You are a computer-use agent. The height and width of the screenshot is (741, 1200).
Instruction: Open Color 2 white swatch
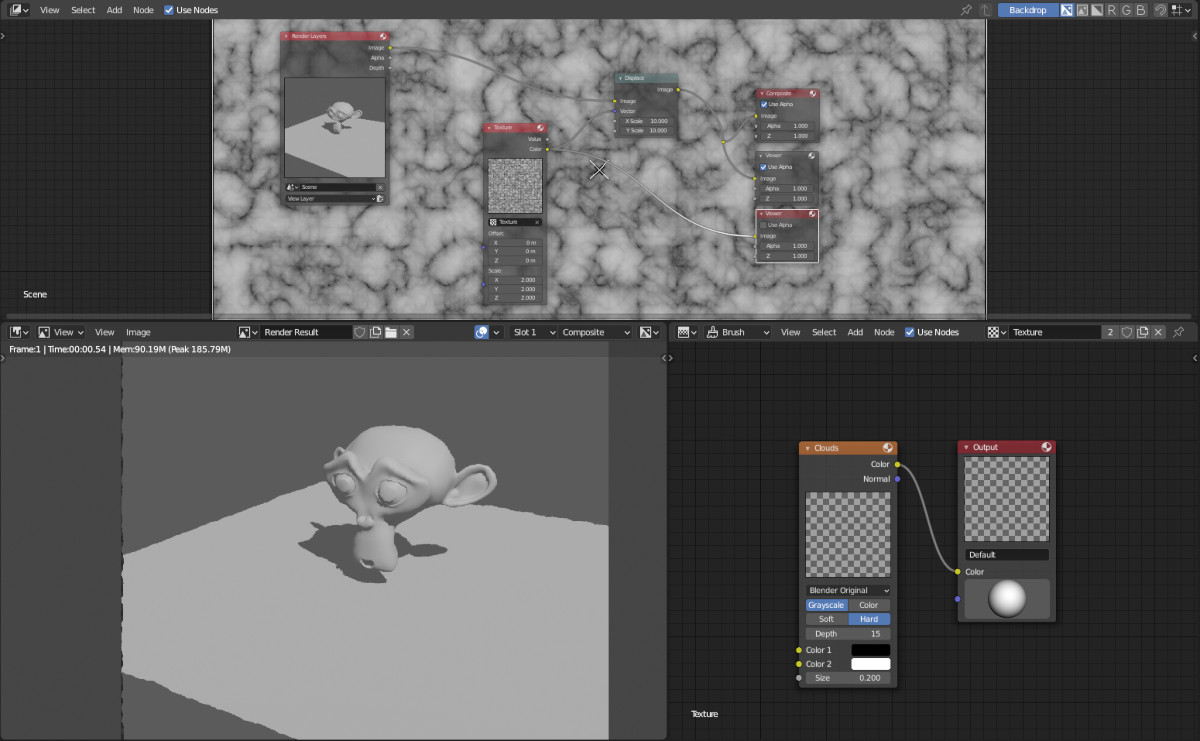(x=870, y=664)
